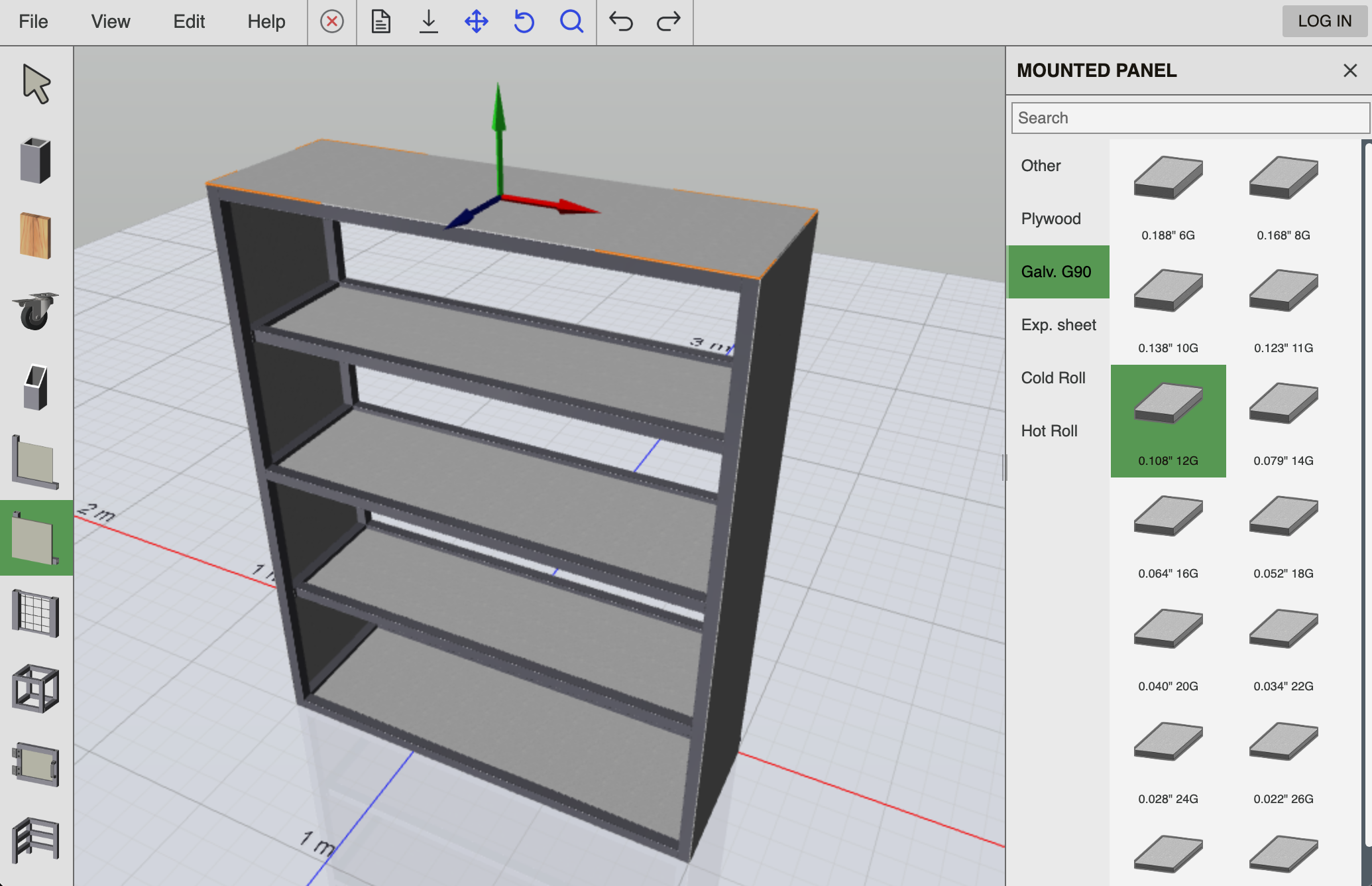Image resolution: width=1372 pixels, height=886 pixels.
Task: Select the Hot Roll category
Action: [1049, 431]
